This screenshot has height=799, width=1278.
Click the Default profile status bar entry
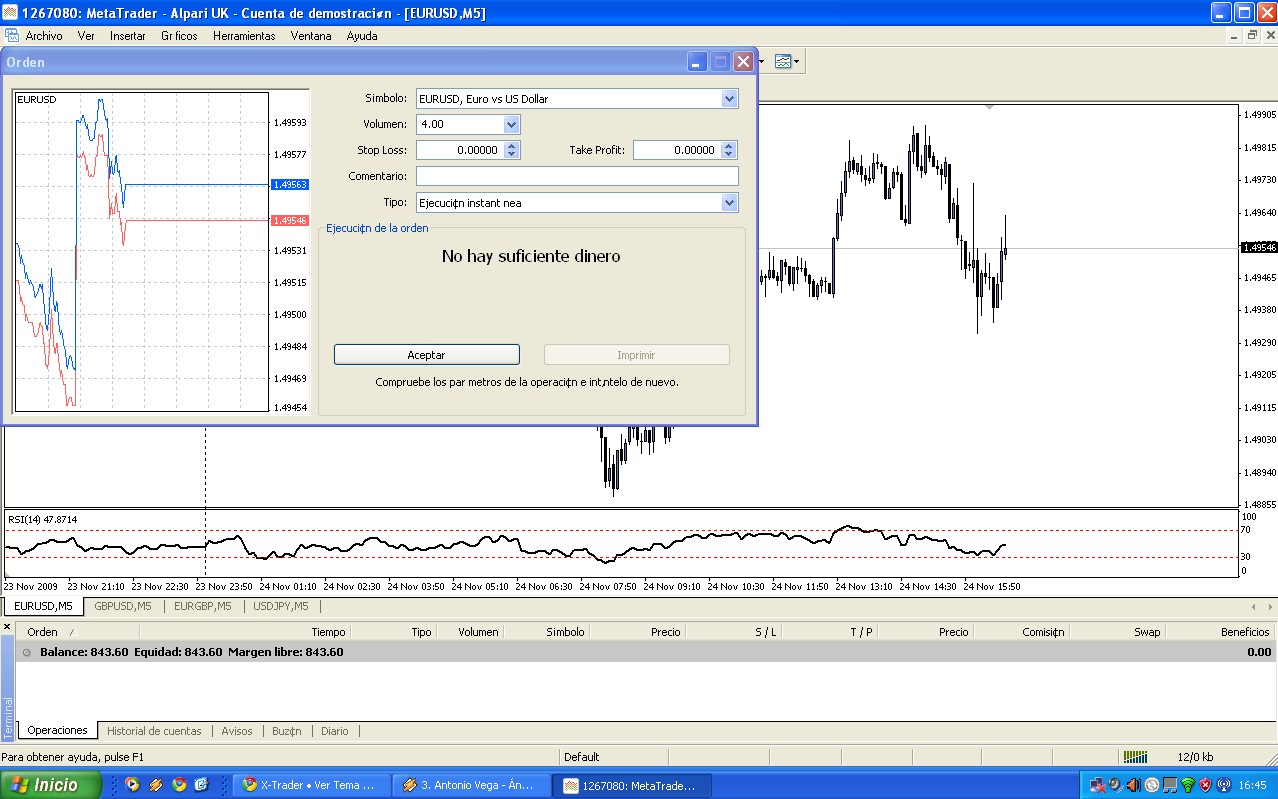point(582,757)
